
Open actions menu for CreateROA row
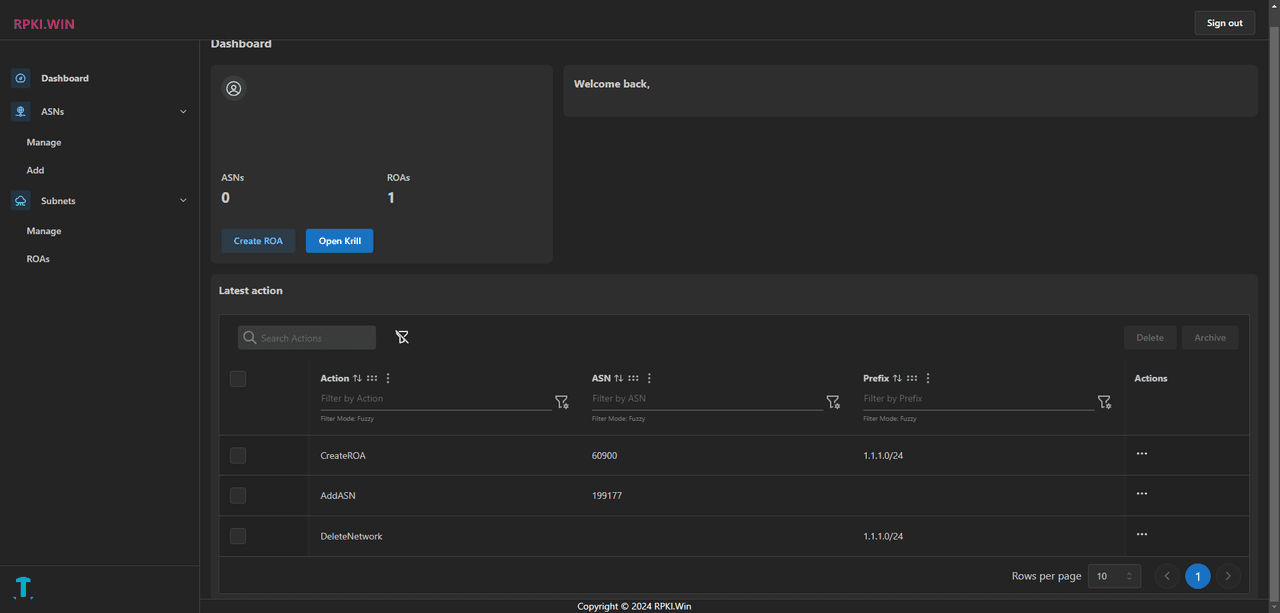(x=1142, y=454)
